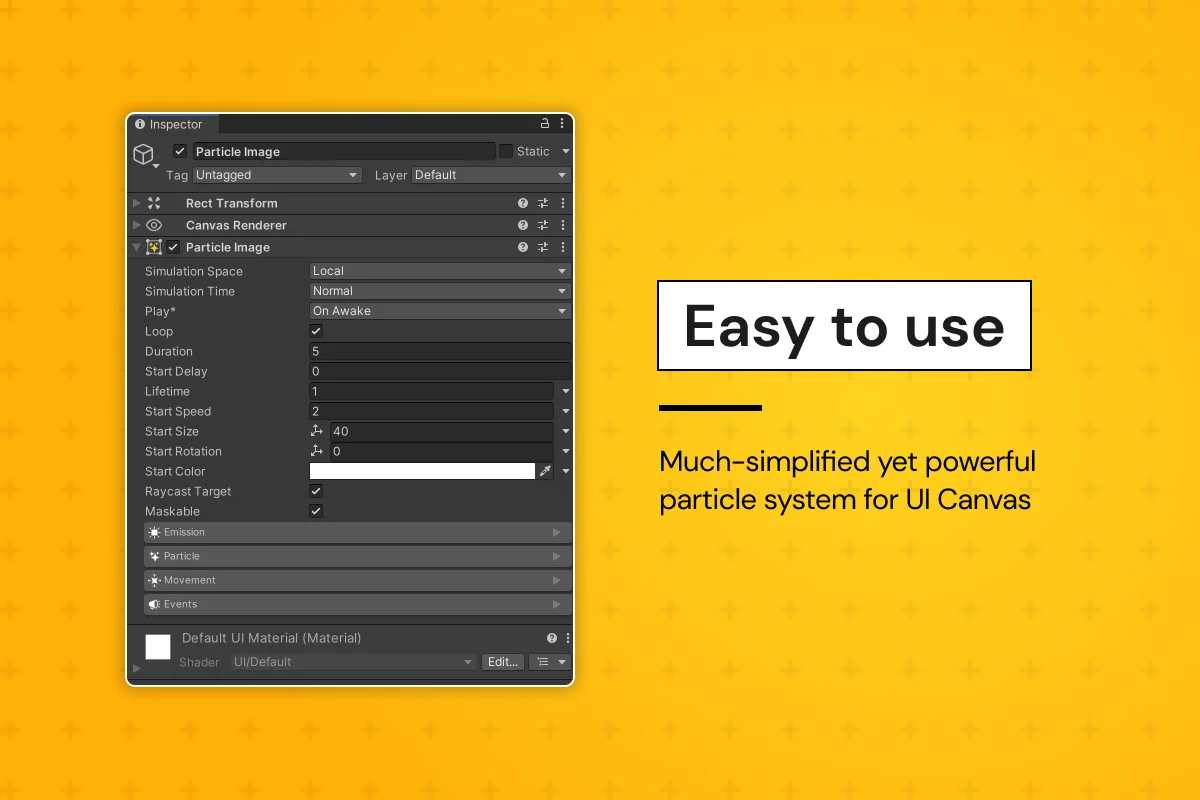
Task: Uncheck the Maskable checkbox
Action: (x=316, y=511)
